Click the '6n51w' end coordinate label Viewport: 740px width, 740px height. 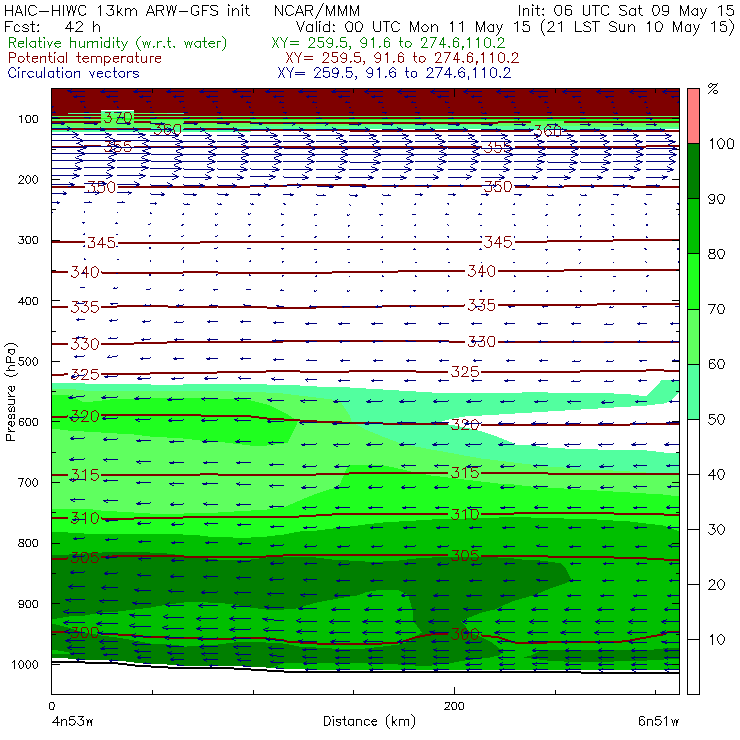pyautogui.click(x=658, y=721)
